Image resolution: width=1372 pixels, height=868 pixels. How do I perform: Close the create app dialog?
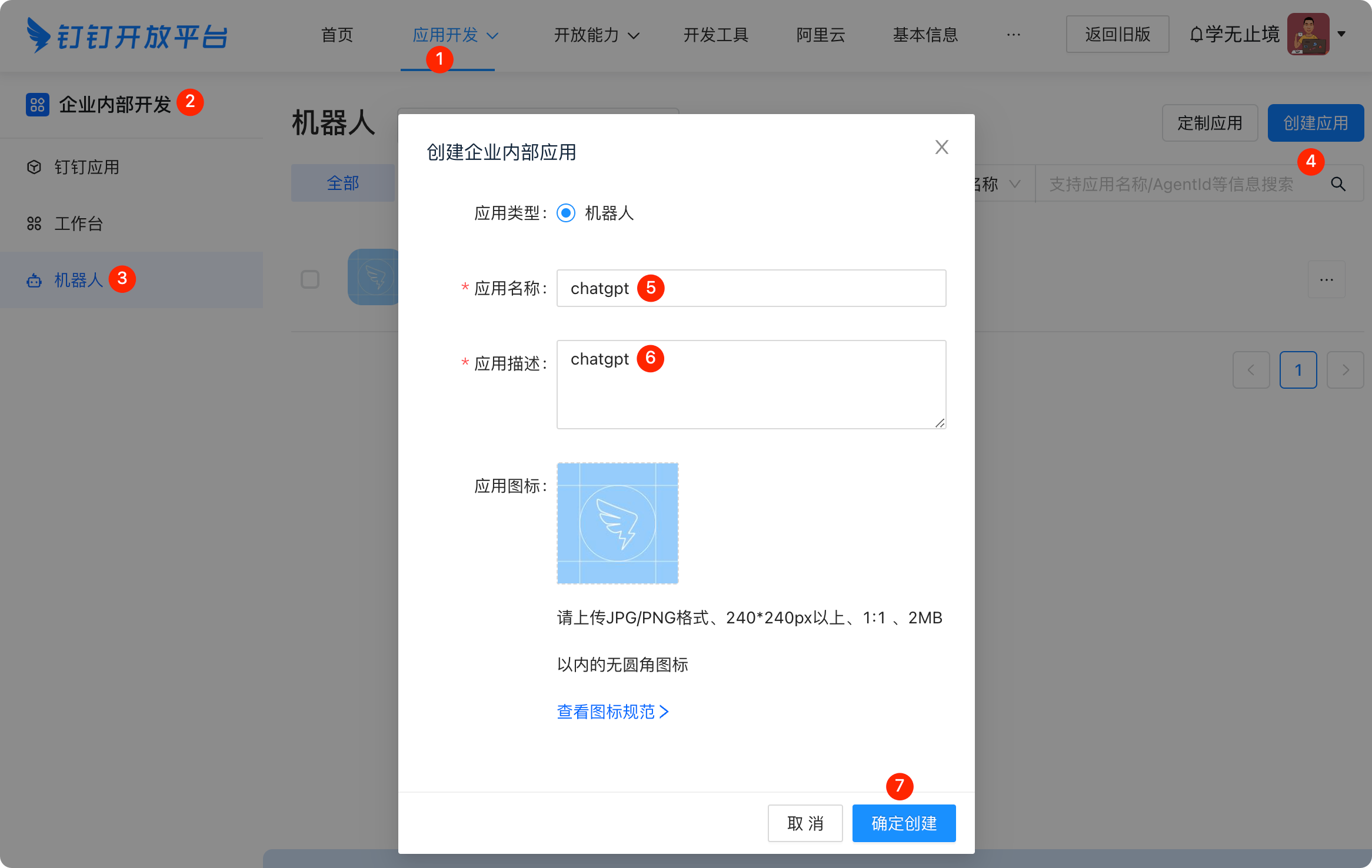pyautogui.click(x=941, y=147)
